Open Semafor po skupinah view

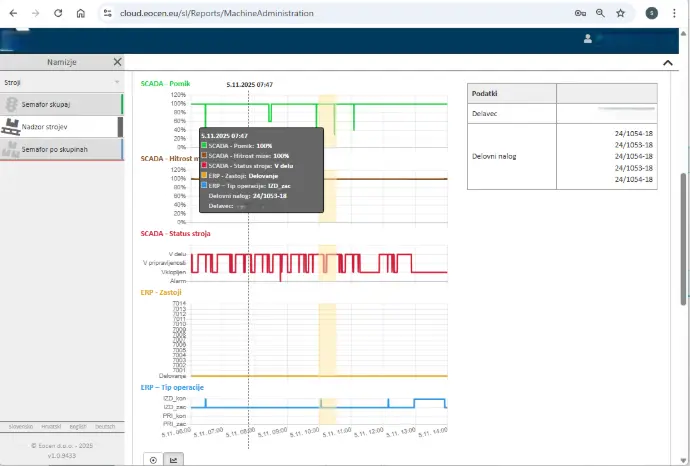62,149
